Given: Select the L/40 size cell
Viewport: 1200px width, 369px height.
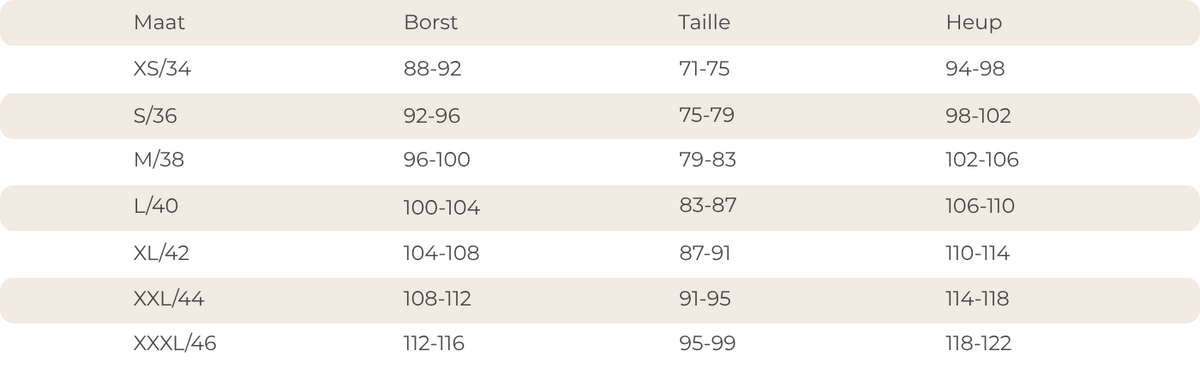Looking at the screenshot, I should 156,206.
